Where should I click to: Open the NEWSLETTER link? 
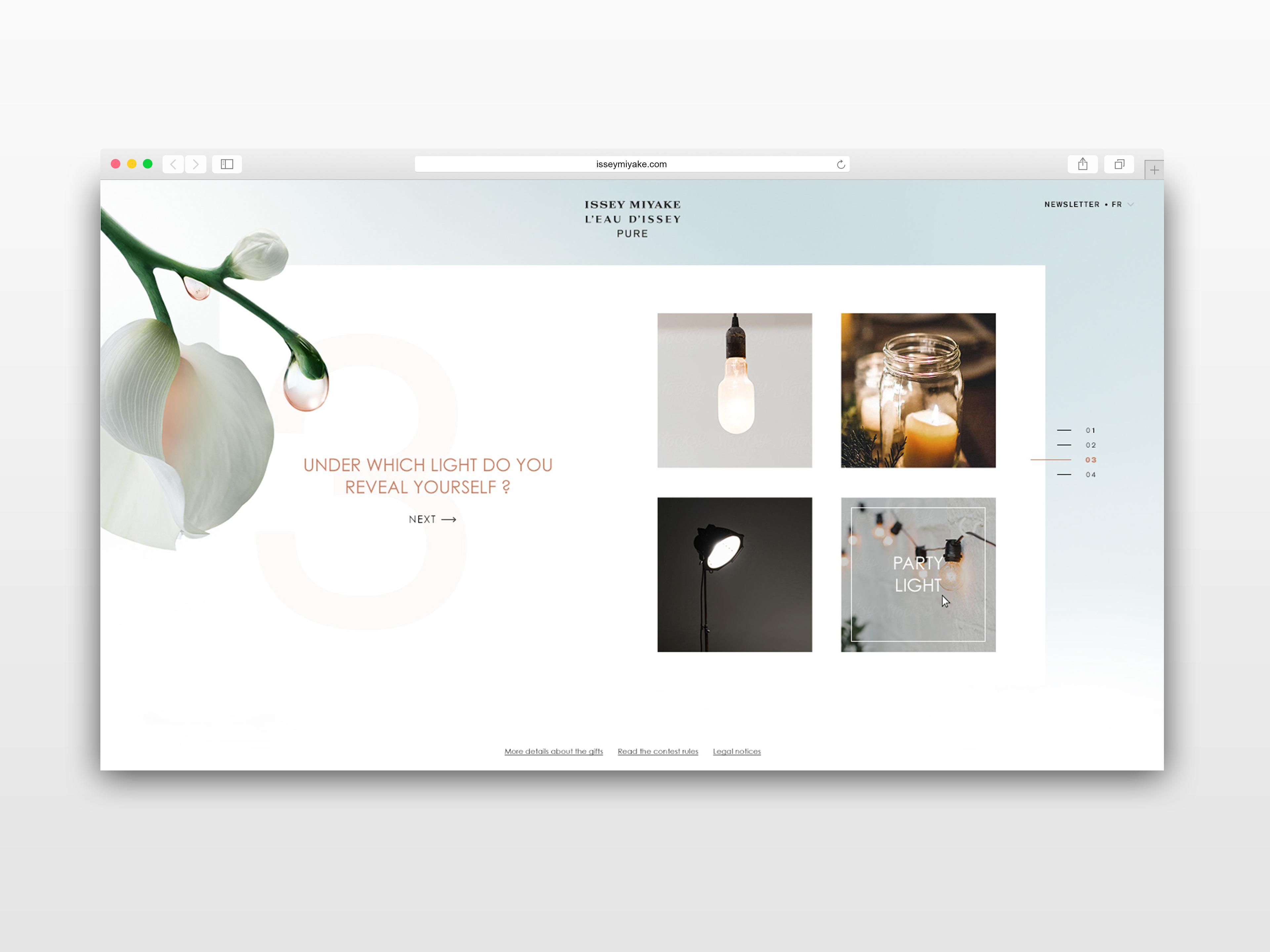[1071, 204]
